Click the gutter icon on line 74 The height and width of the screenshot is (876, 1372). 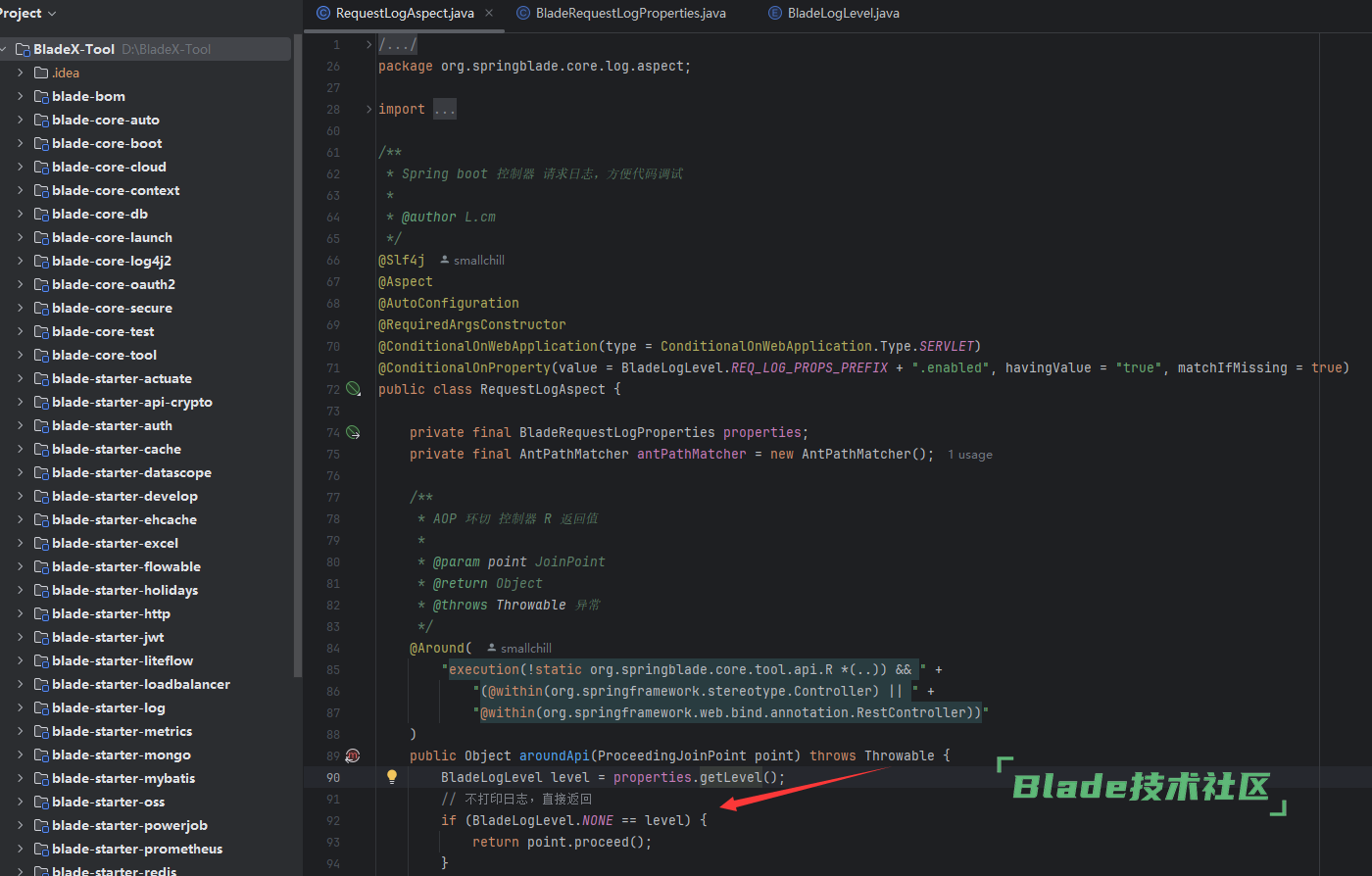click(353, 432)
